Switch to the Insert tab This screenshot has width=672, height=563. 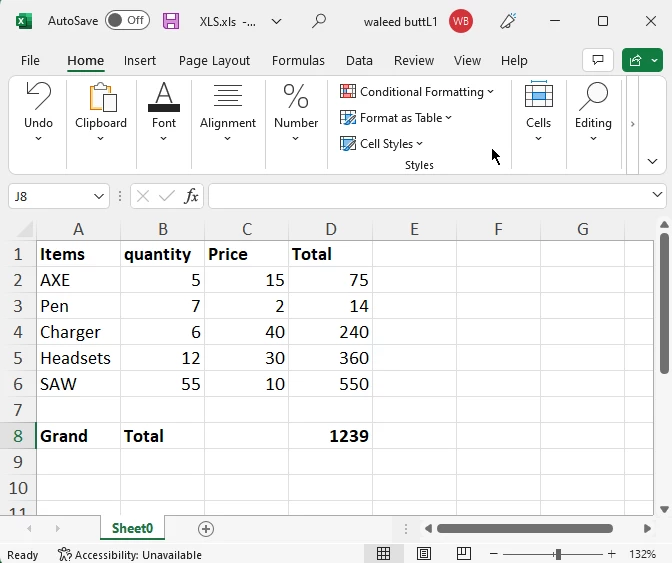(140, 61)
